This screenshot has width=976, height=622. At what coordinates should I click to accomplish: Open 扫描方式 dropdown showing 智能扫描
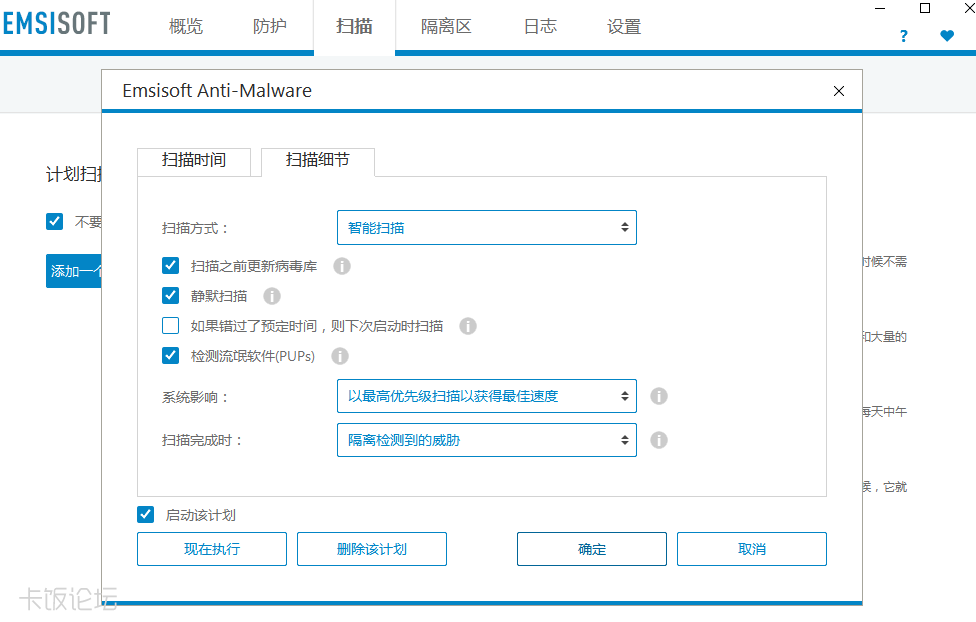486,228
